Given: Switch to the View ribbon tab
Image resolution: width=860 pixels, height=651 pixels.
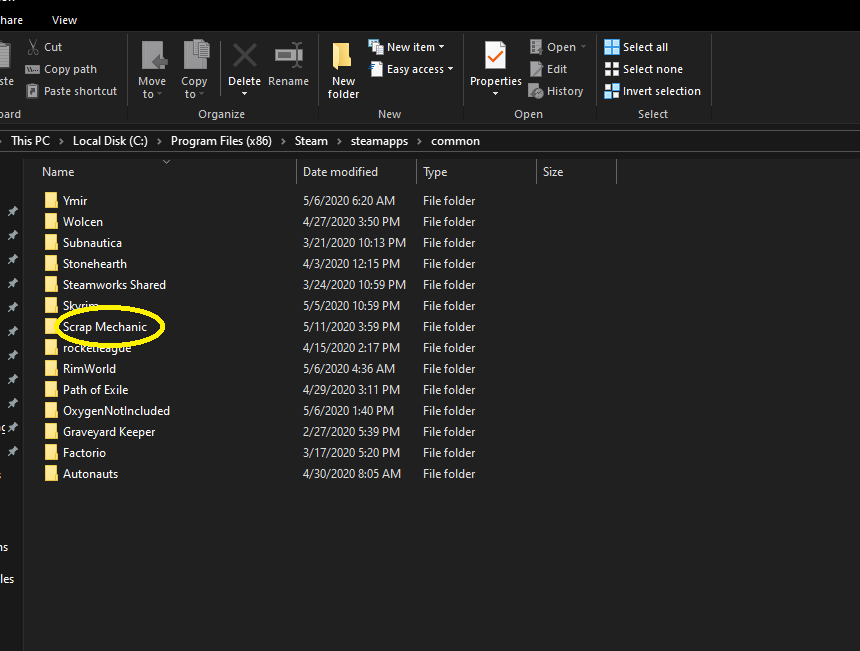Looking at the screenshot, I should coord(64,20).
